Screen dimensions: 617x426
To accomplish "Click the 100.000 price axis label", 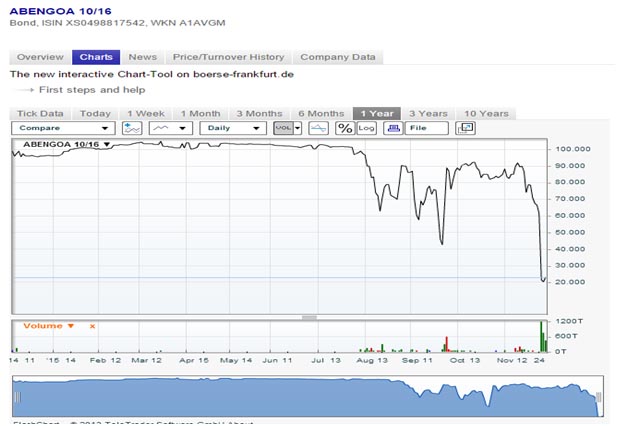I will 573,149.
